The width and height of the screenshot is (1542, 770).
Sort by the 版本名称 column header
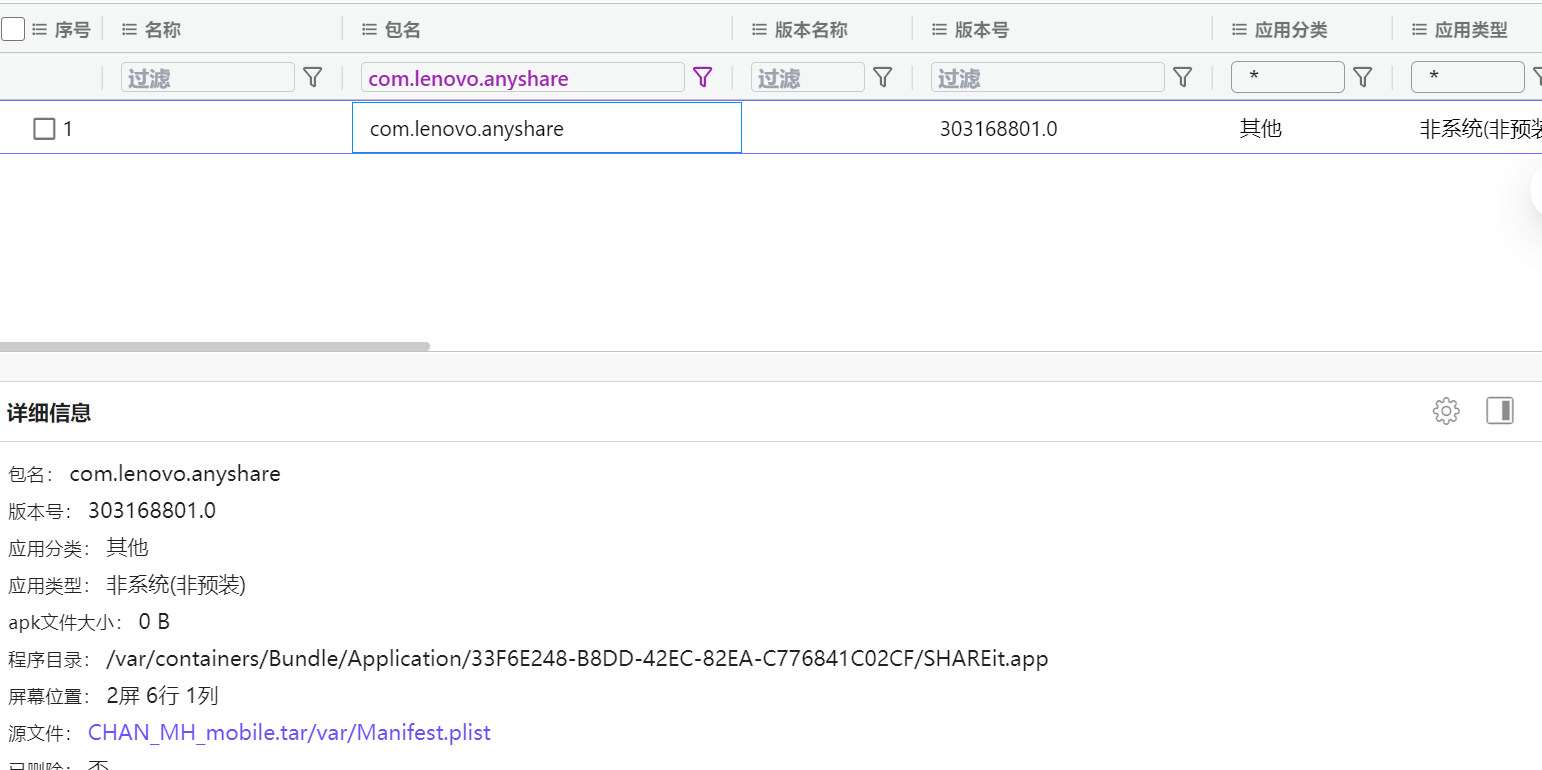click(x=811, y=30)
